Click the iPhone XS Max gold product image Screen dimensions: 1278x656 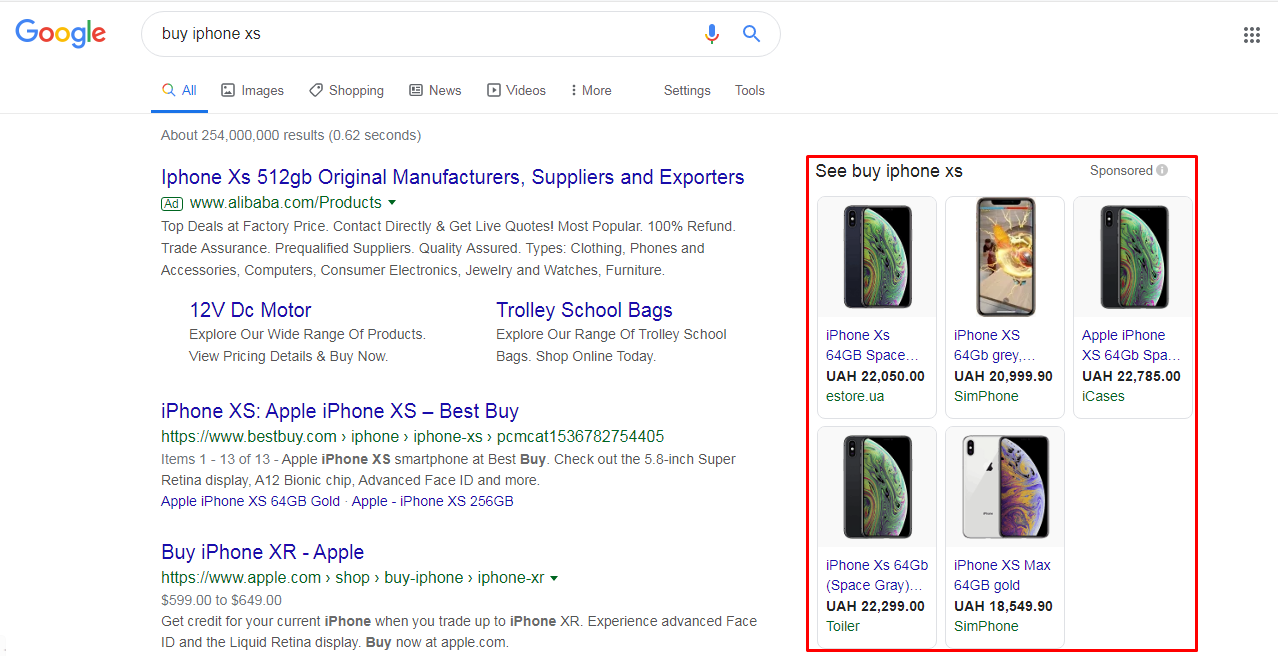pyautogui.click(x=1005, y=487)
